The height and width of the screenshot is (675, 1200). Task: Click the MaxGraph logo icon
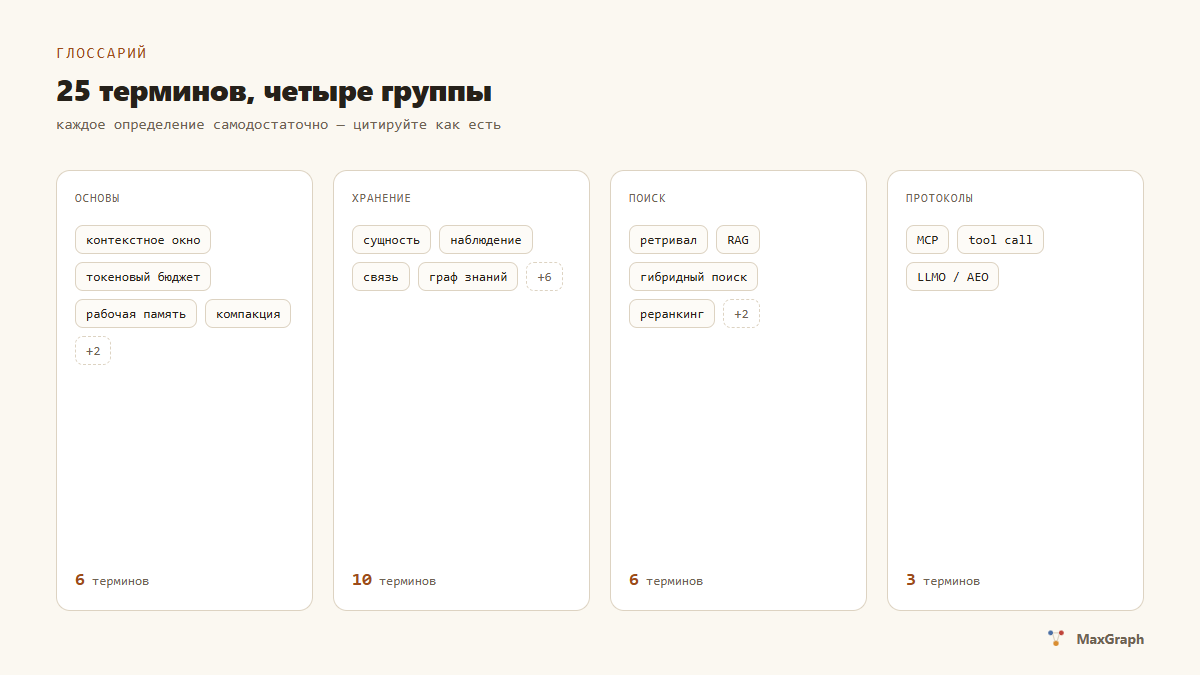tap(1056, 638)
